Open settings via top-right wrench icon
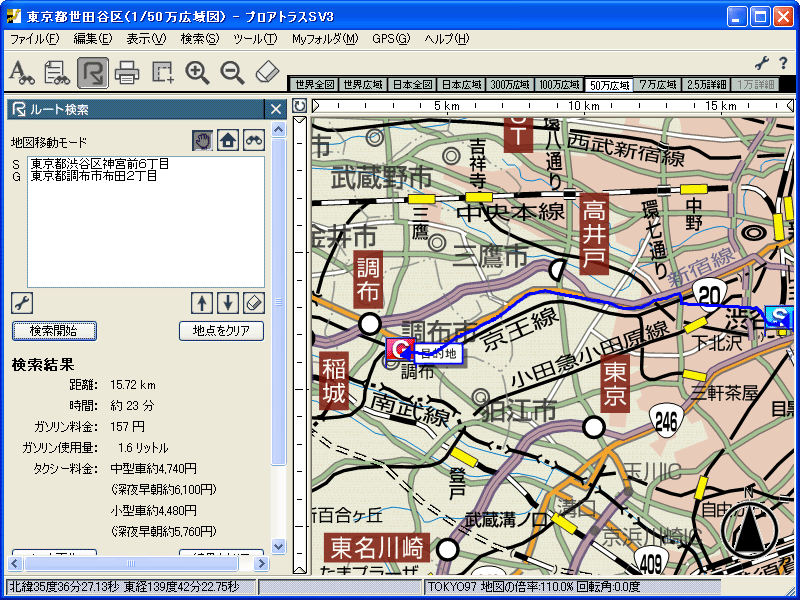 click(x=762, y=63)
